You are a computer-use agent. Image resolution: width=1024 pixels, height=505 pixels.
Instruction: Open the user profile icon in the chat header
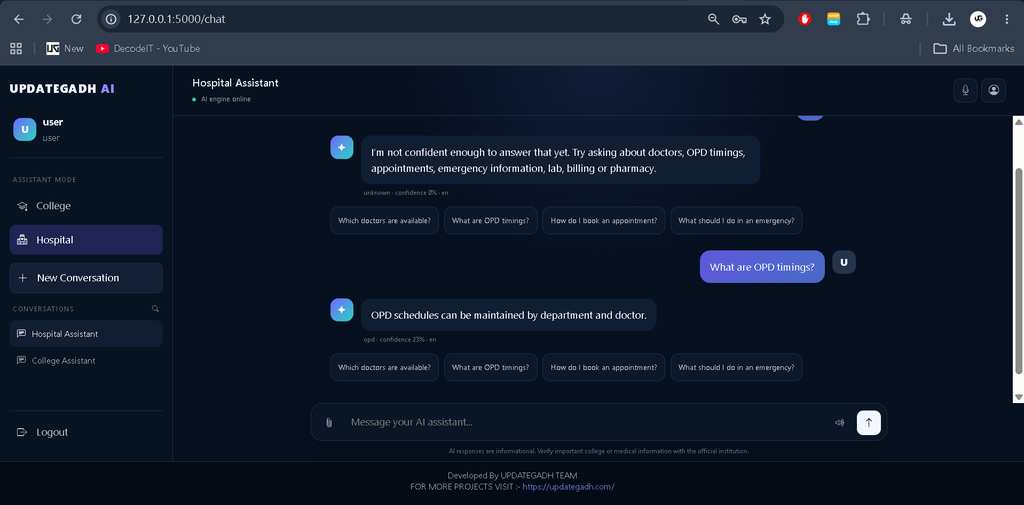click(x=993, y=90)
